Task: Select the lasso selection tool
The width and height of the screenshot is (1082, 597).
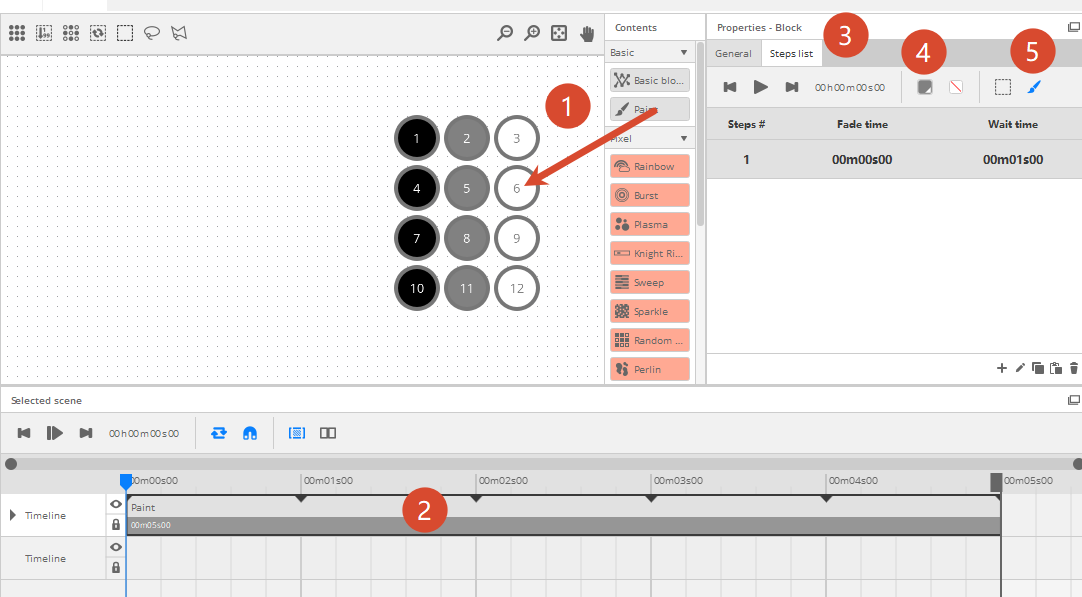Action: tap(151, 33)
